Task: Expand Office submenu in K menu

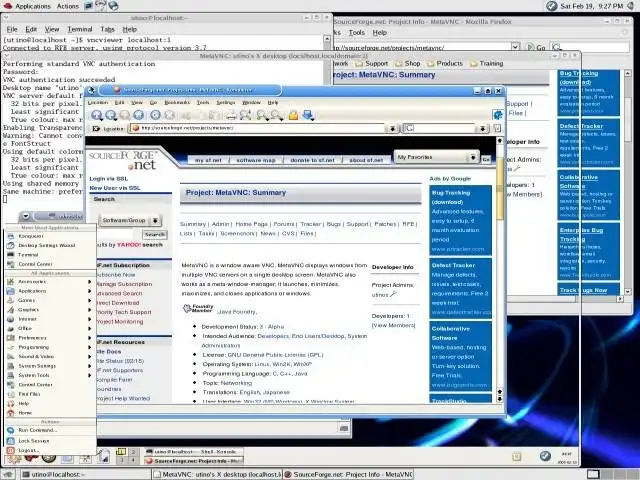Action: [x=49, y=329]
